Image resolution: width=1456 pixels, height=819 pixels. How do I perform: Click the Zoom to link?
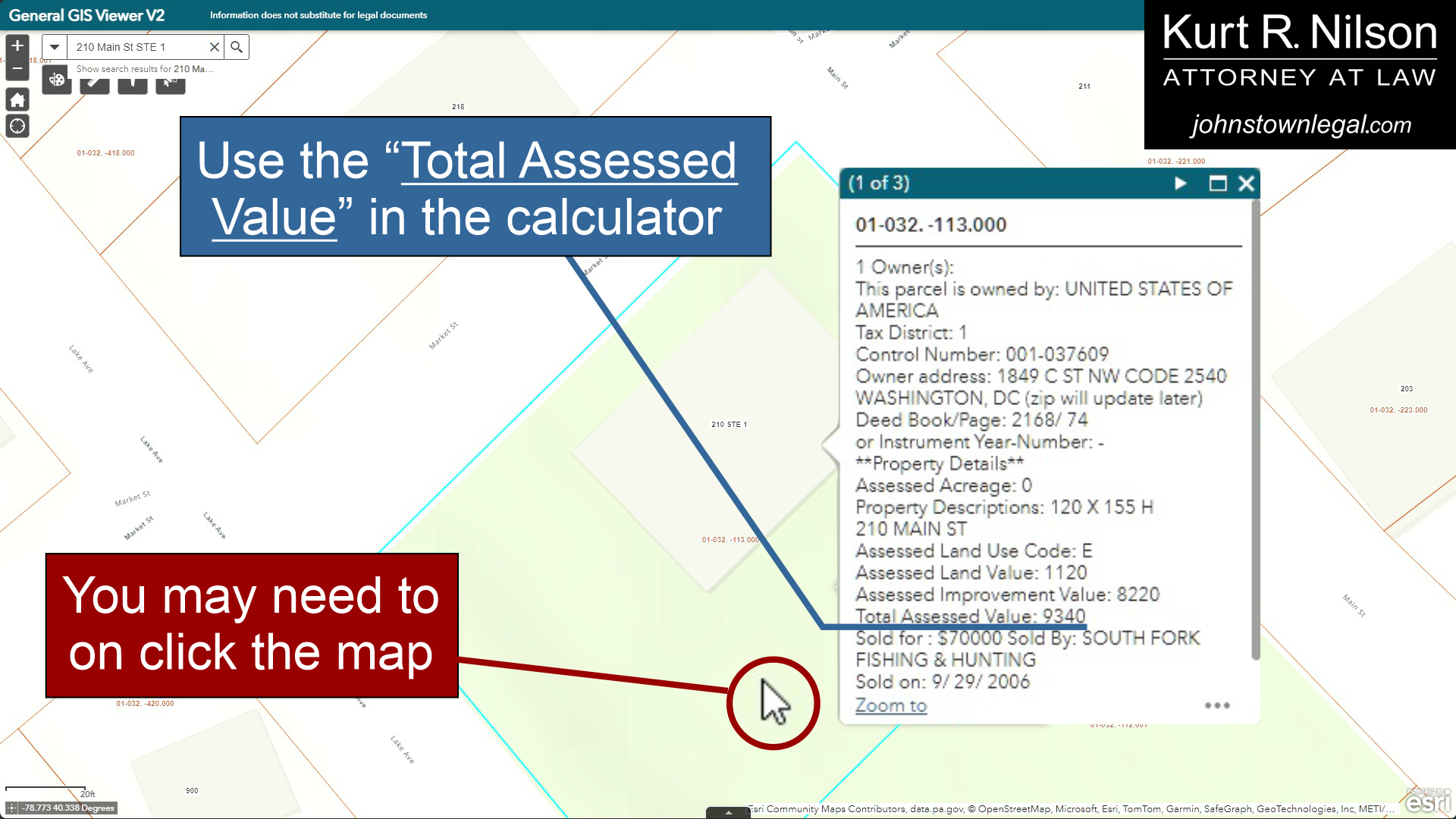(x=891, y=705)
